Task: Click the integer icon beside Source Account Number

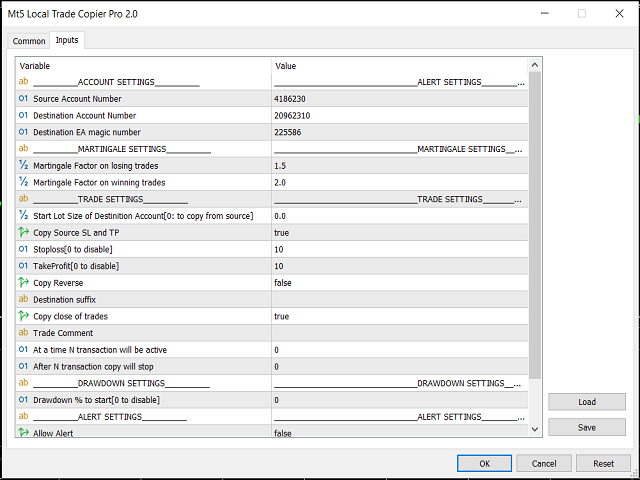Action: point(23,98)
